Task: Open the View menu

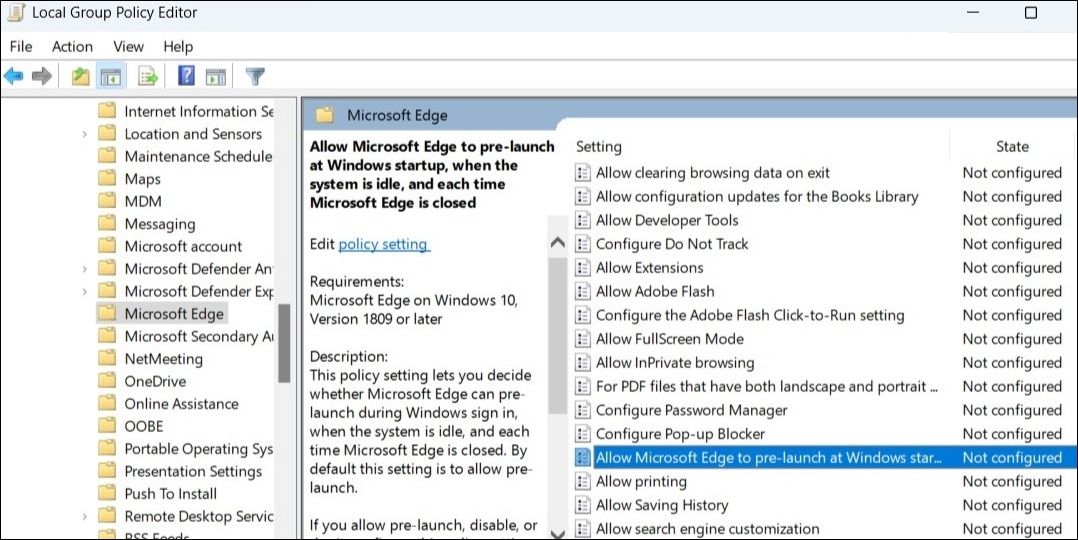Action: point(128,46)
